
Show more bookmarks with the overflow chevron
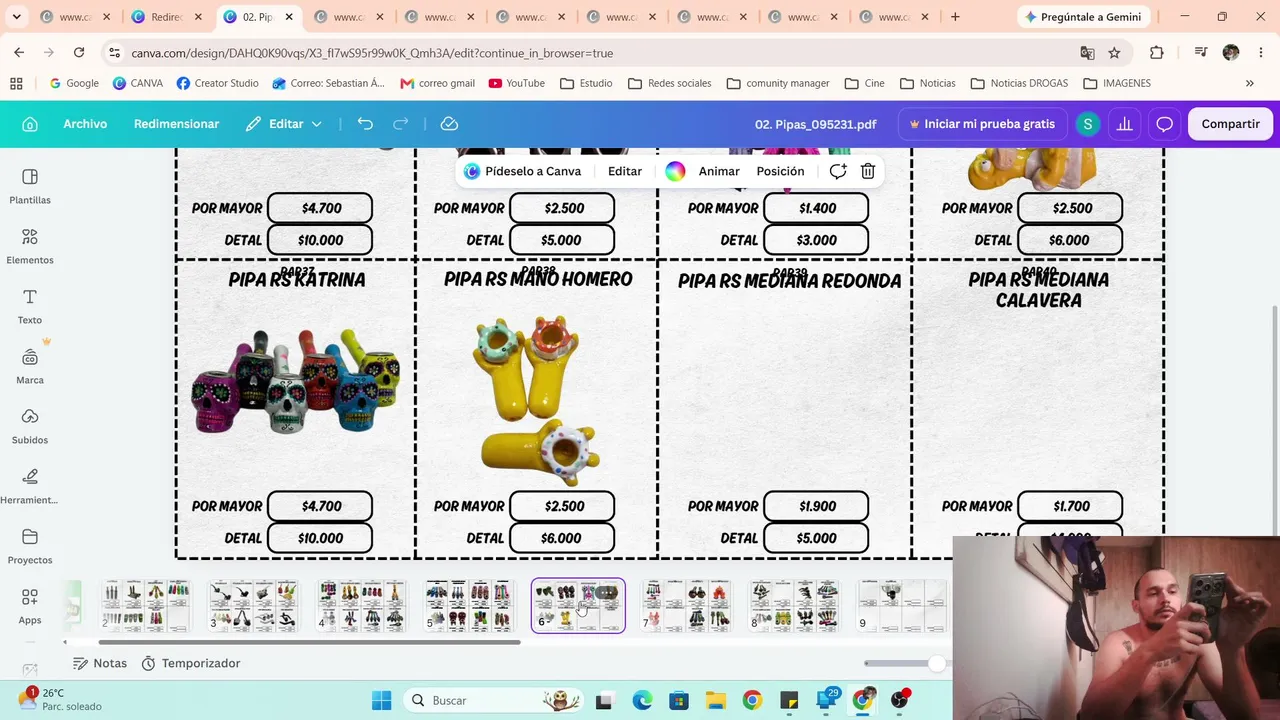[1249, 83]
